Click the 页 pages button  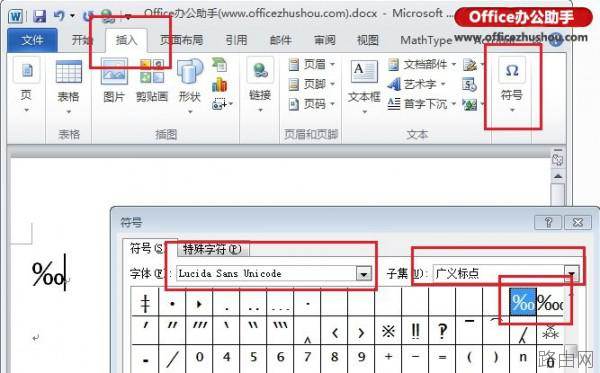point(26,85)
